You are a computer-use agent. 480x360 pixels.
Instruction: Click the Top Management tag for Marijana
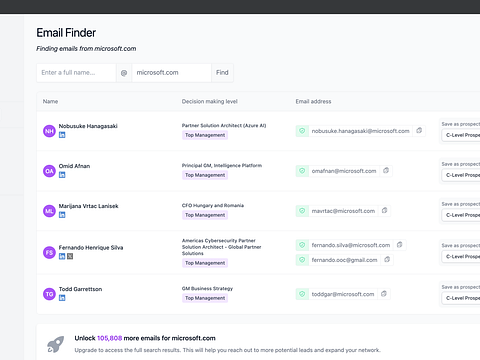(205, 215)
